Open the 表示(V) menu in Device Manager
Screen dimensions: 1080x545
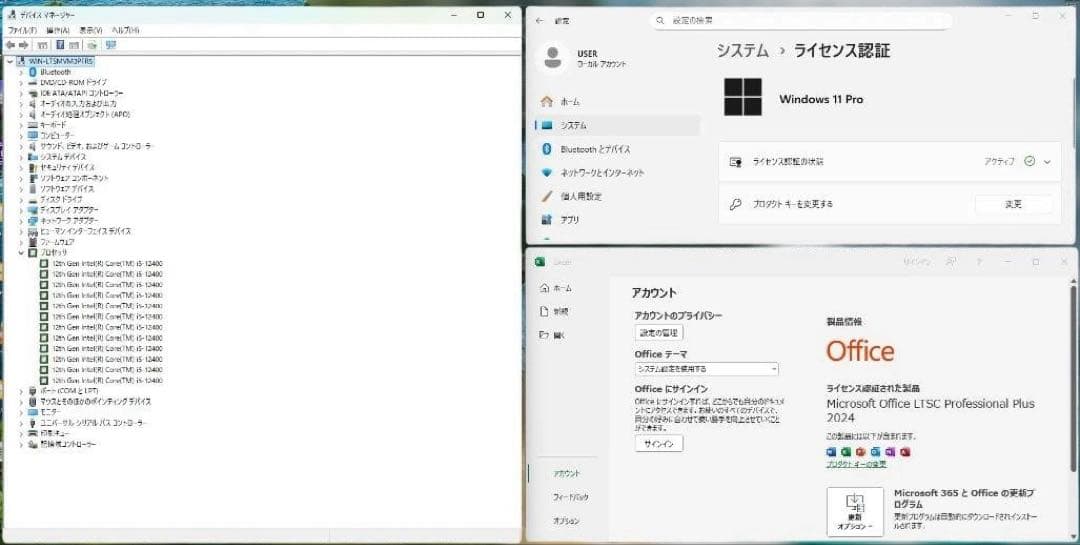(x=90, y=30)
